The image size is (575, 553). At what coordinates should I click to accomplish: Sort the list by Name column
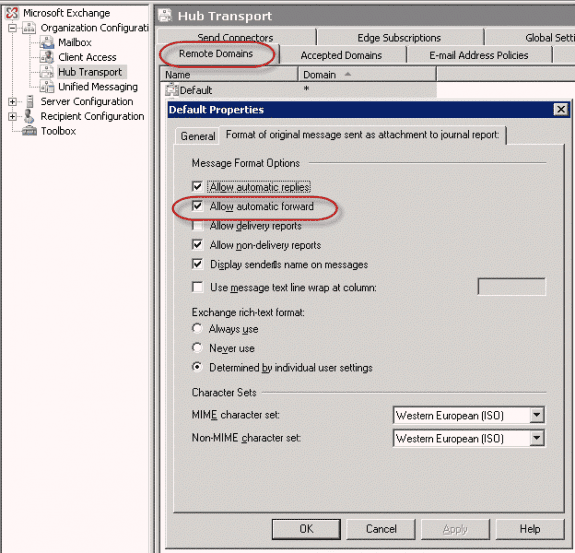tap(229, 74)
